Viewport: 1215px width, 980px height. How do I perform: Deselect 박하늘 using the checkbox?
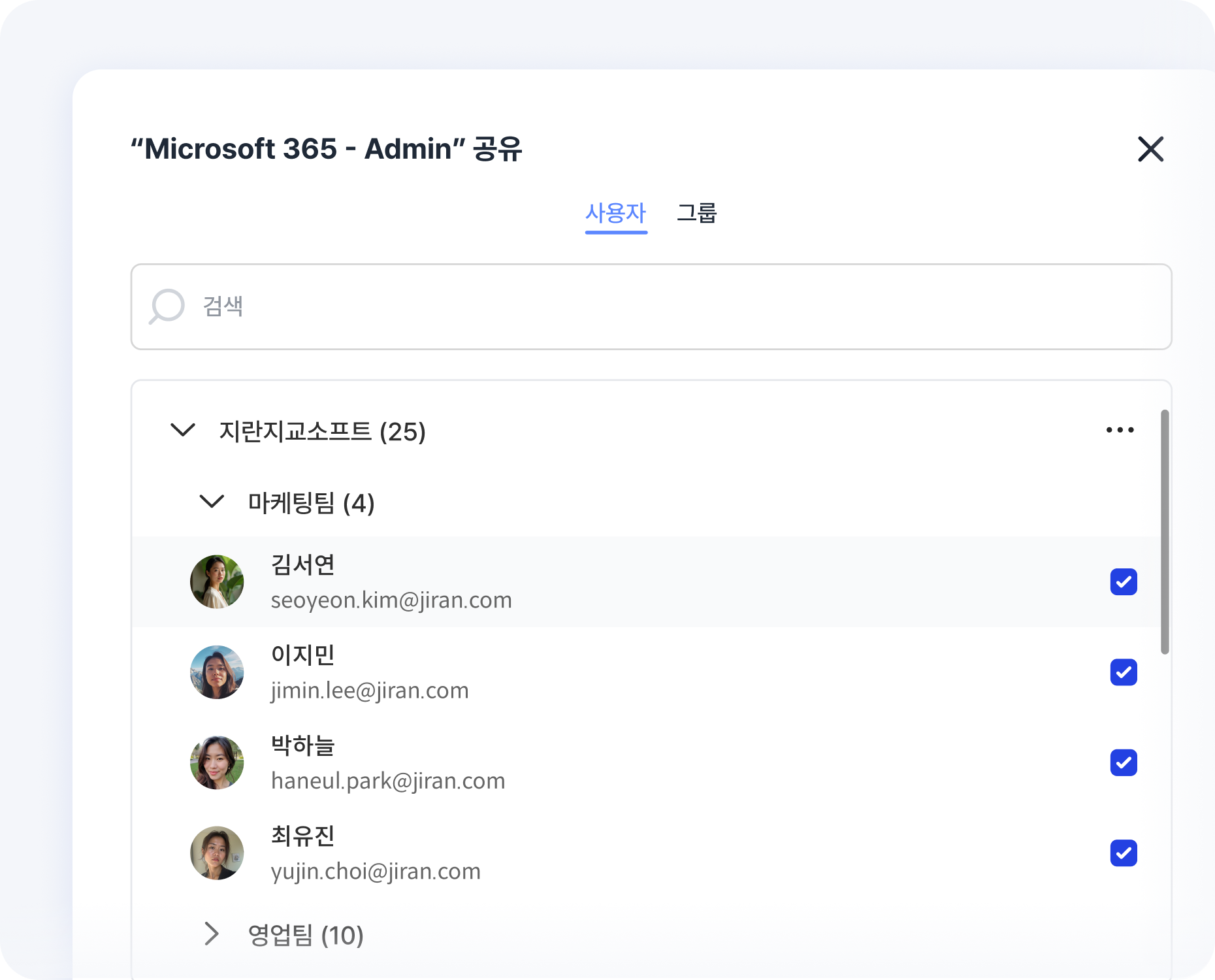pyautogui.click(x=1124, y=762)
